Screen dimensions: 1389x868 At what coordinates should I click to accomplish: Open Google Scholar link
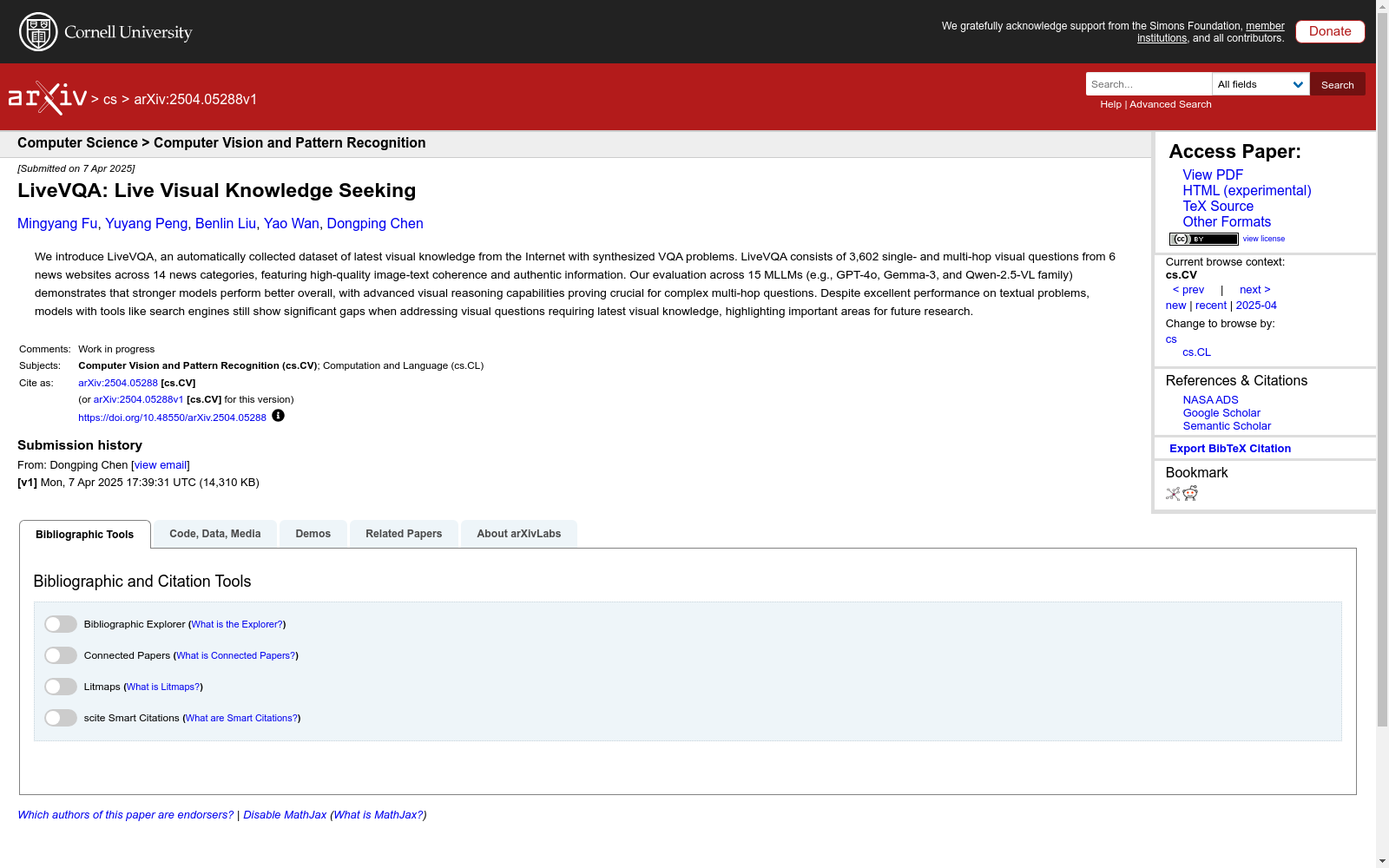[1221, 413]
